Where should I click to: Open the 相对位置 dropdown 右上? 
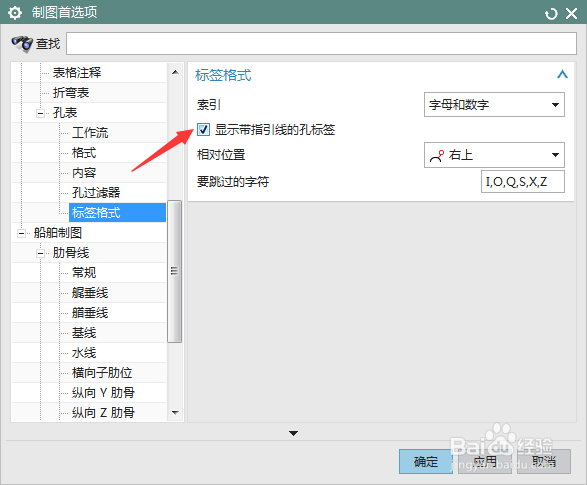tap(494, 155)
